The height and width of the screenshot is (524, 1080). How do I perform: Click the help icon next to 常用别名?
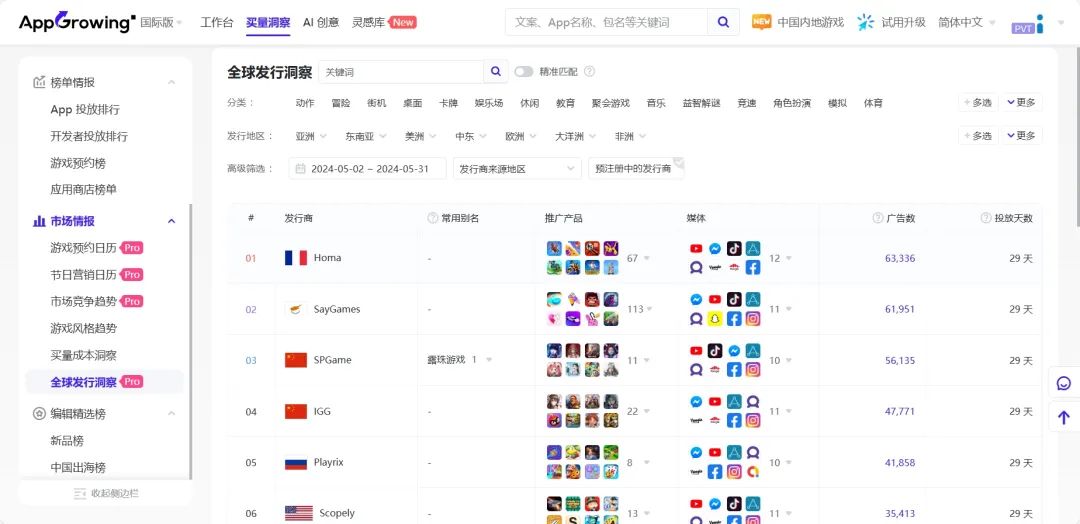[433, 218]
